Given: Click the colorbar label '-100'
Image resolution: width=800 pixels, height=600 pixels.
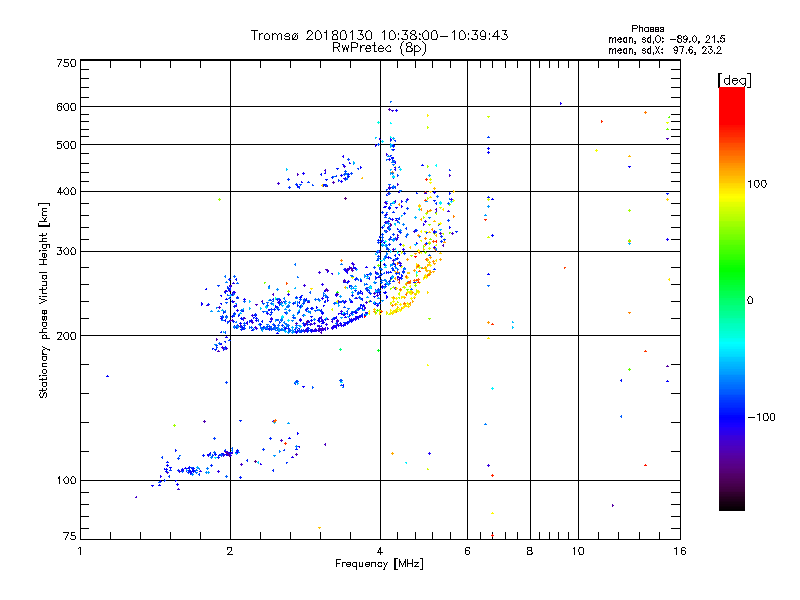Looking at the screenshot, I should point(761,417).
